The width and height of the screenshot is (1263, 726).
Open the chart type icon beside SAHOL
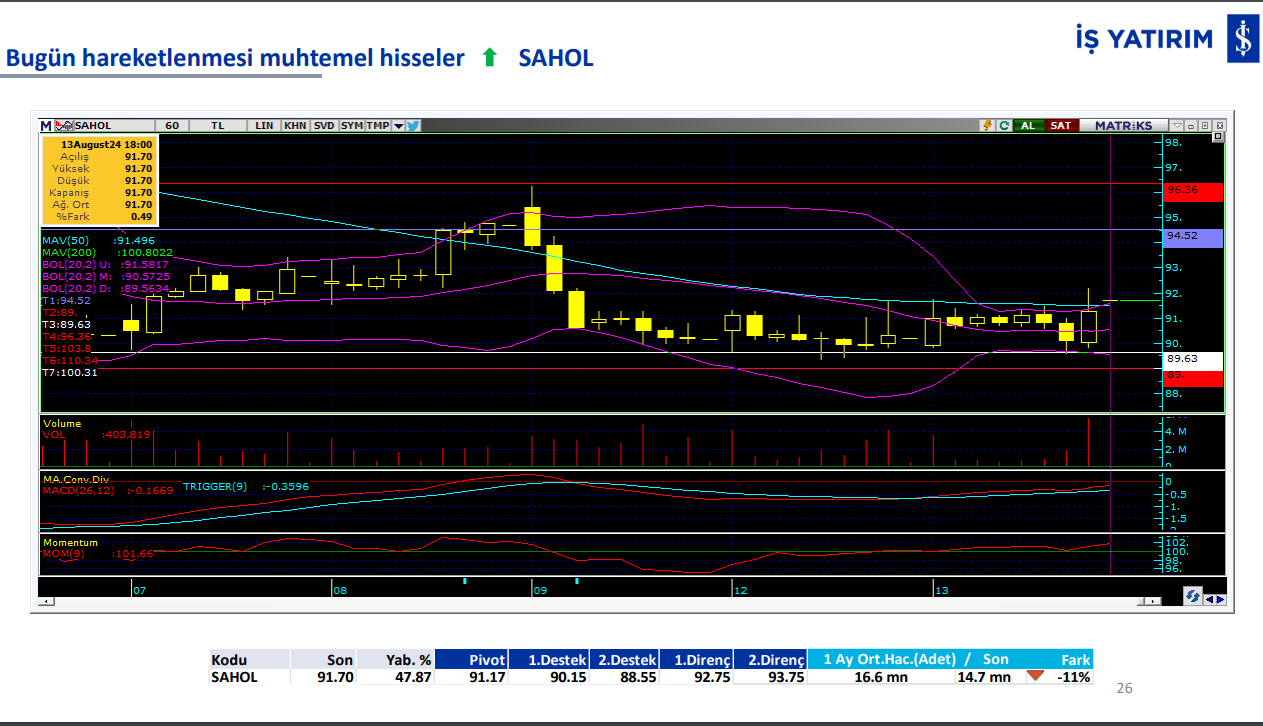point(63,125)
